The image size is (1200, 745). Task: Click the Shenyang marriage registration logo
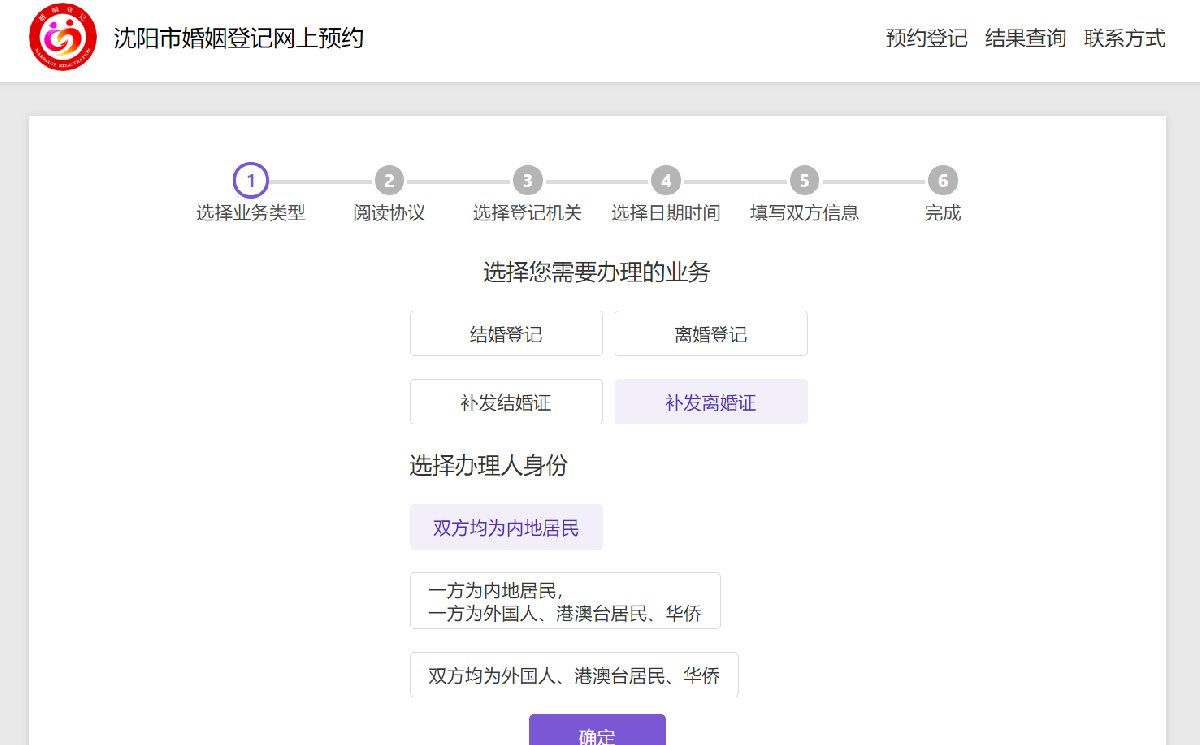[x=64, y=38]
